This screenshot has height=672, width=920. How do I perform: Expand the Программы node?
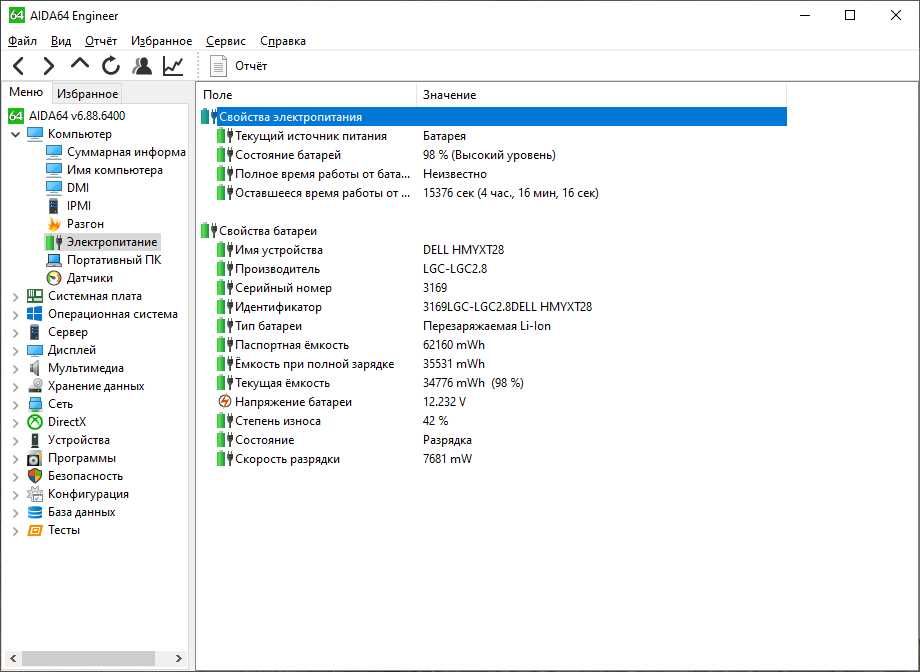click(x=16, y=459)
